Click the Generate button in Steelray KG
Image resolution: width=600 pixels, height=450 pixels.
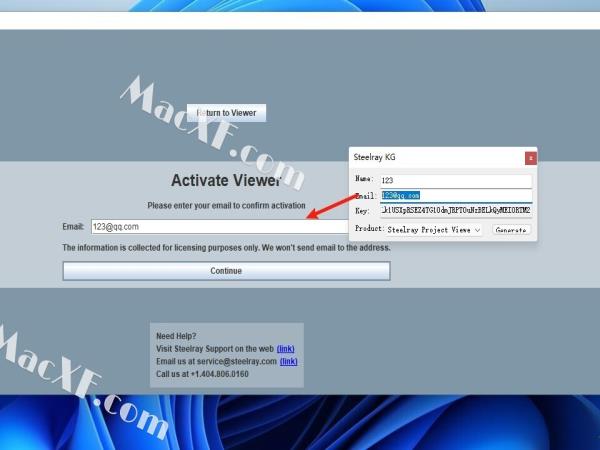[511, 230]
